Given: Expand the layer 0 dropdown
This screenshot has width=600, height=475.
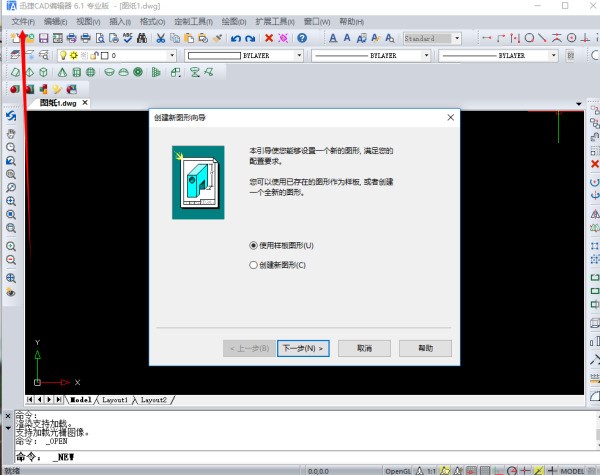Looking at the screenshot, I should [x=172, y=55].
